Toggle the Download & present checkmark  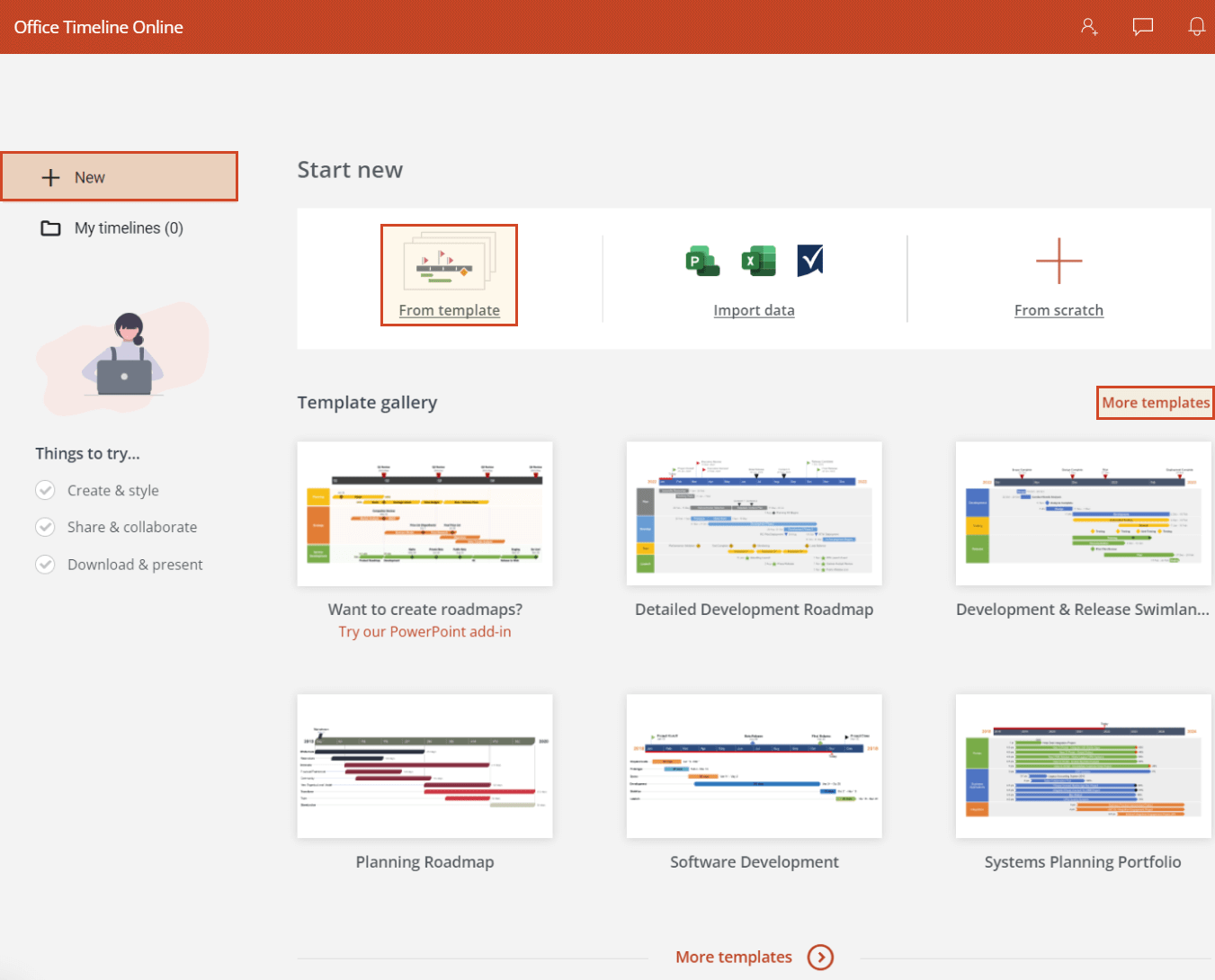point(45,564)
